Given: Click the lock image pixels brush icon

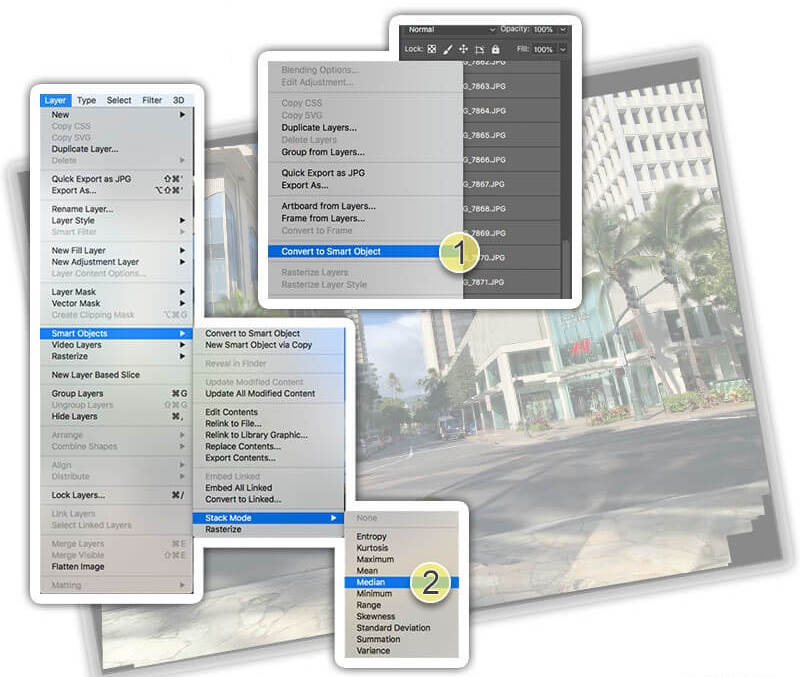Looking at the screenshot, I should pos(448,49).
